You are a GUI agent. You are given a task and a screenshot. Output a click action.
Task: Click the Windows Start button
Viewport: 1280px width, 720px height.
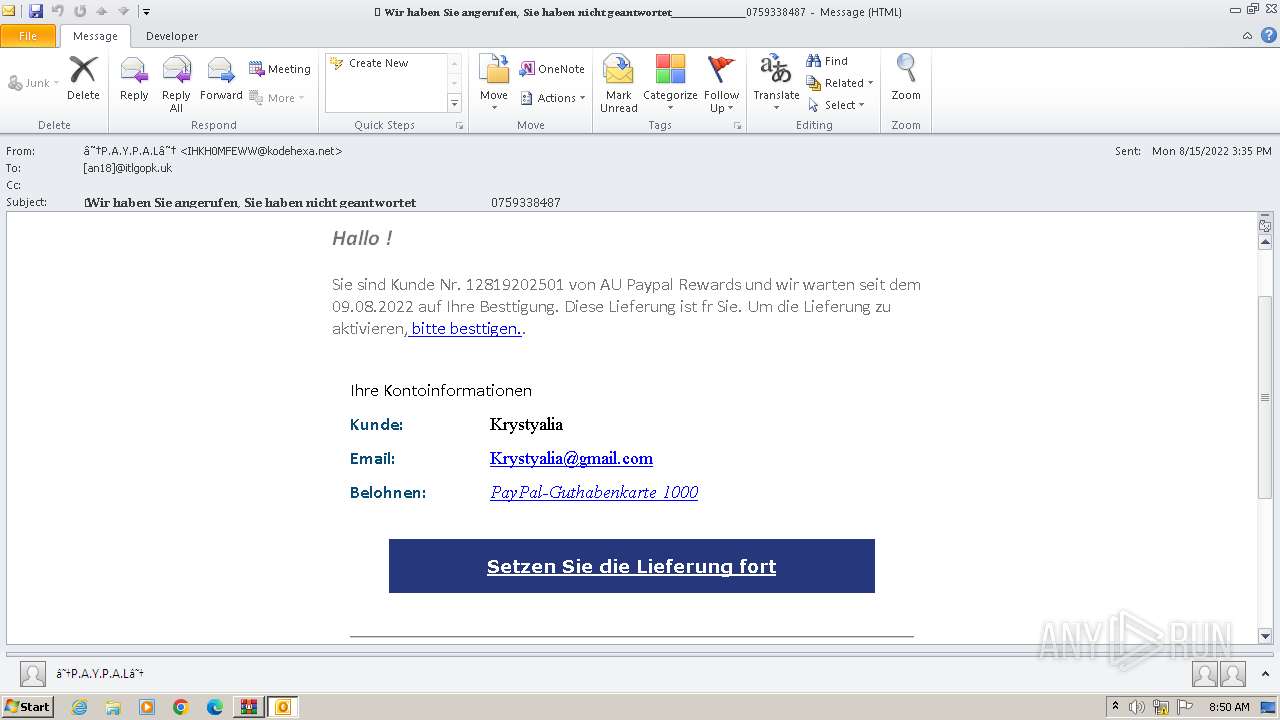(x=27, y=707)
